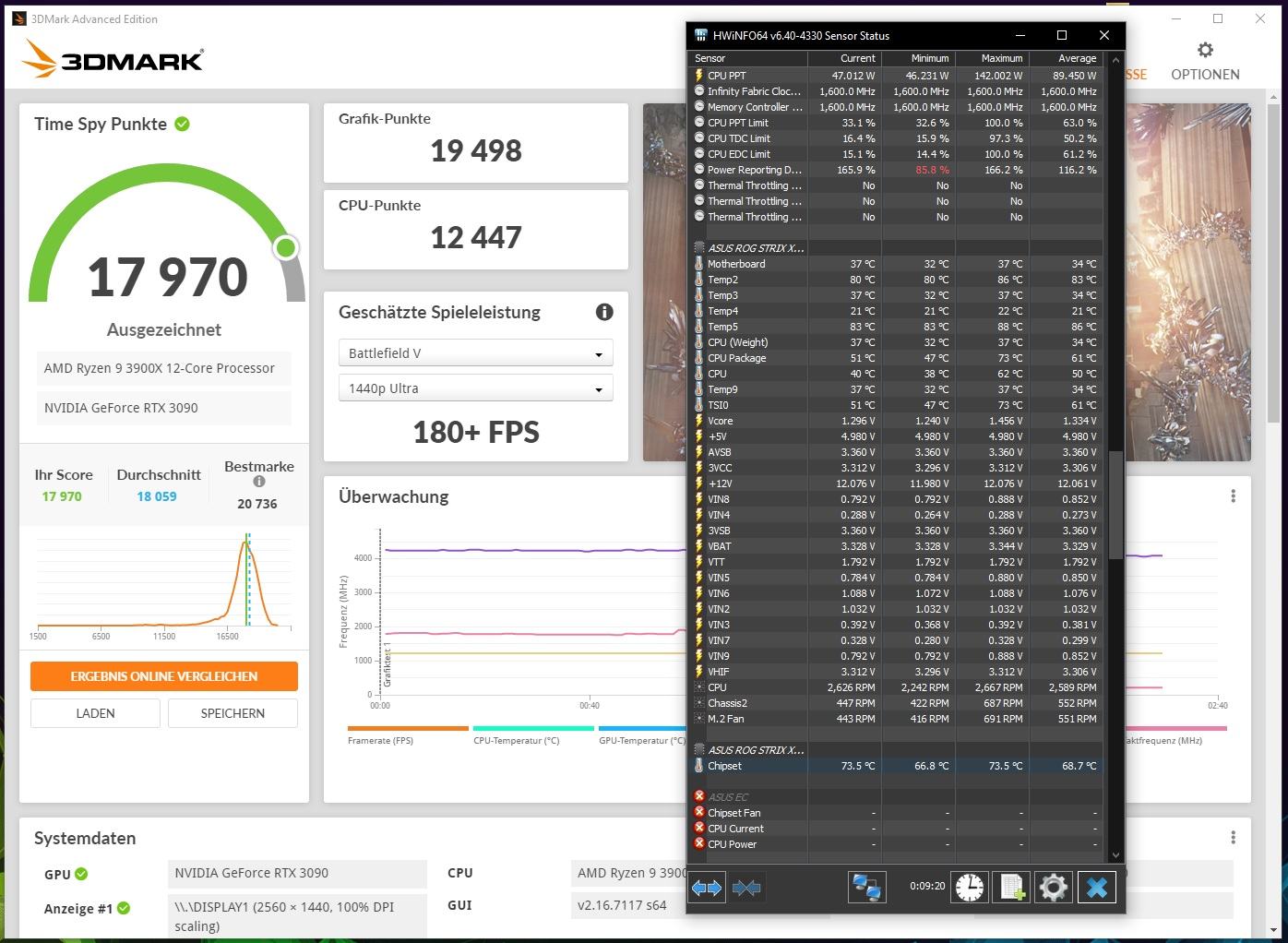This screenshot has width=1288, height=943.
Task: Collapse the ASUS ROG STRIX group above Motherboard
Action: pos(699,248)
